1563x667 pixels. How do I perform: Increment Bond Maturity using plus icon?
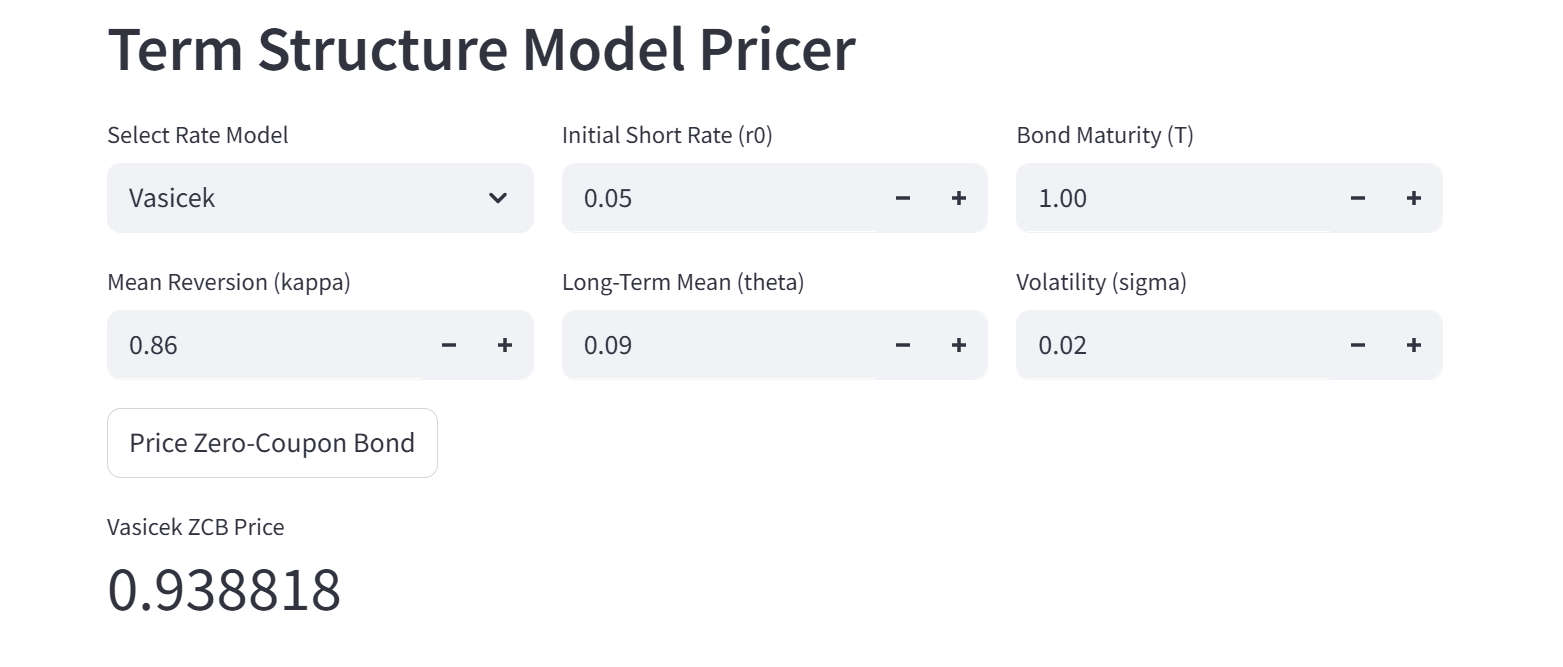[1413, 198]
